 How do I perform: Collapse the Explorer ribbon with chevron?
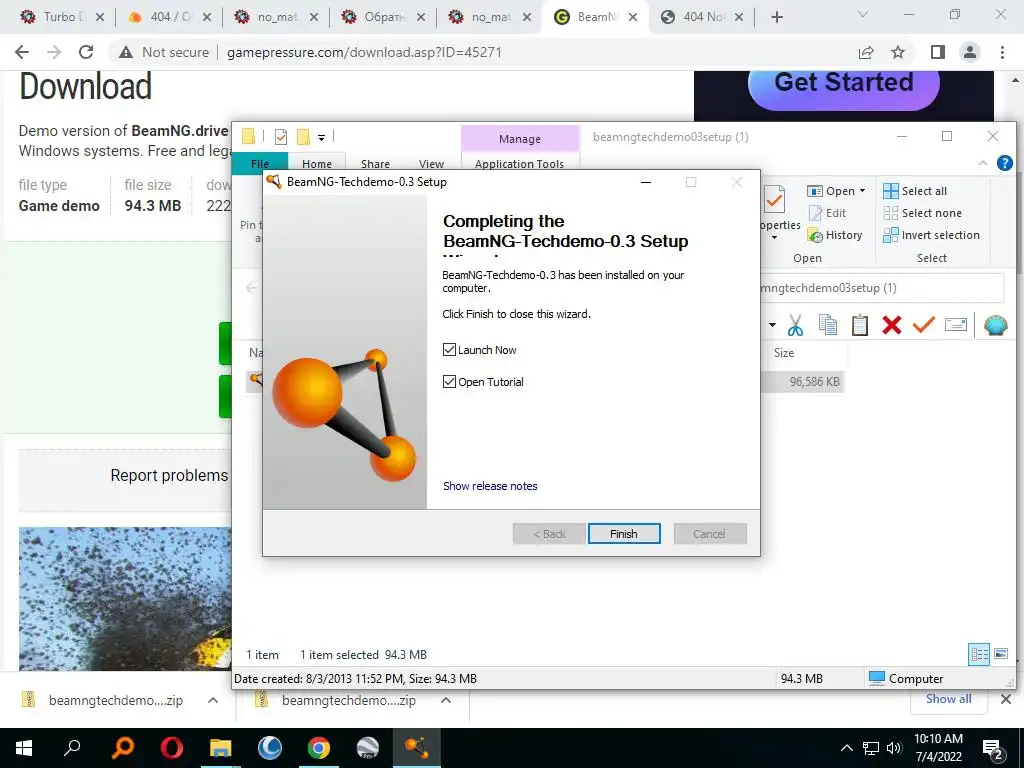click(x=982, y=163)
